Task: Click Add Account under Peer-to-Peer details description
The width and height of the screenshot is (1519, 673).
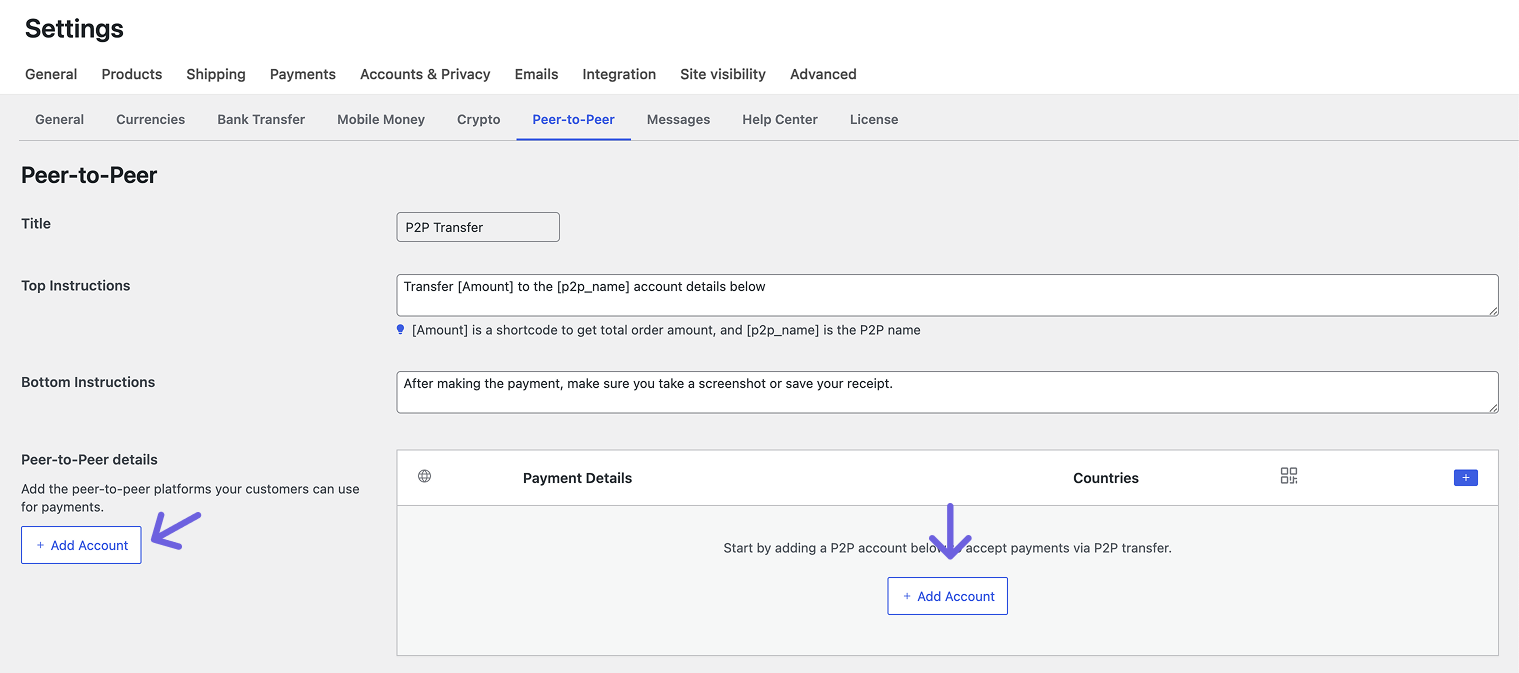Action: tap(81, 545)
